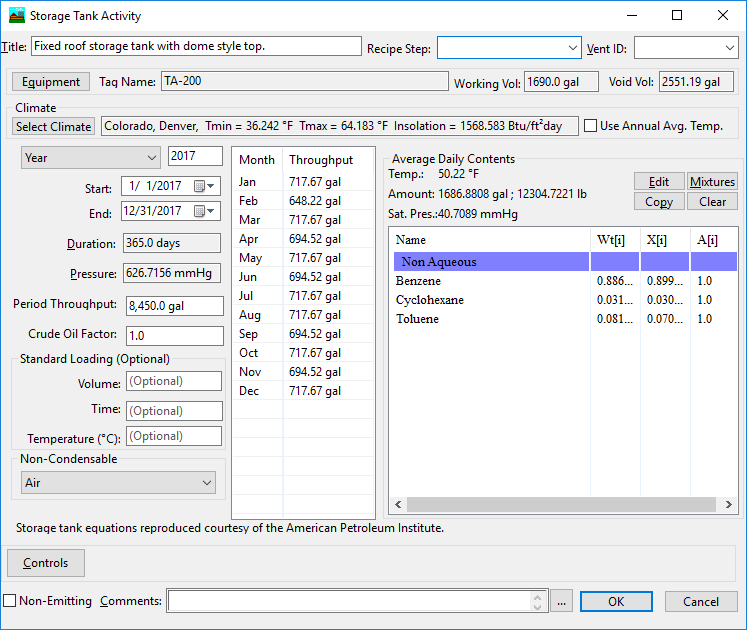
Task: Click the Standard Loading Volume field
Action: coord(174,381)
